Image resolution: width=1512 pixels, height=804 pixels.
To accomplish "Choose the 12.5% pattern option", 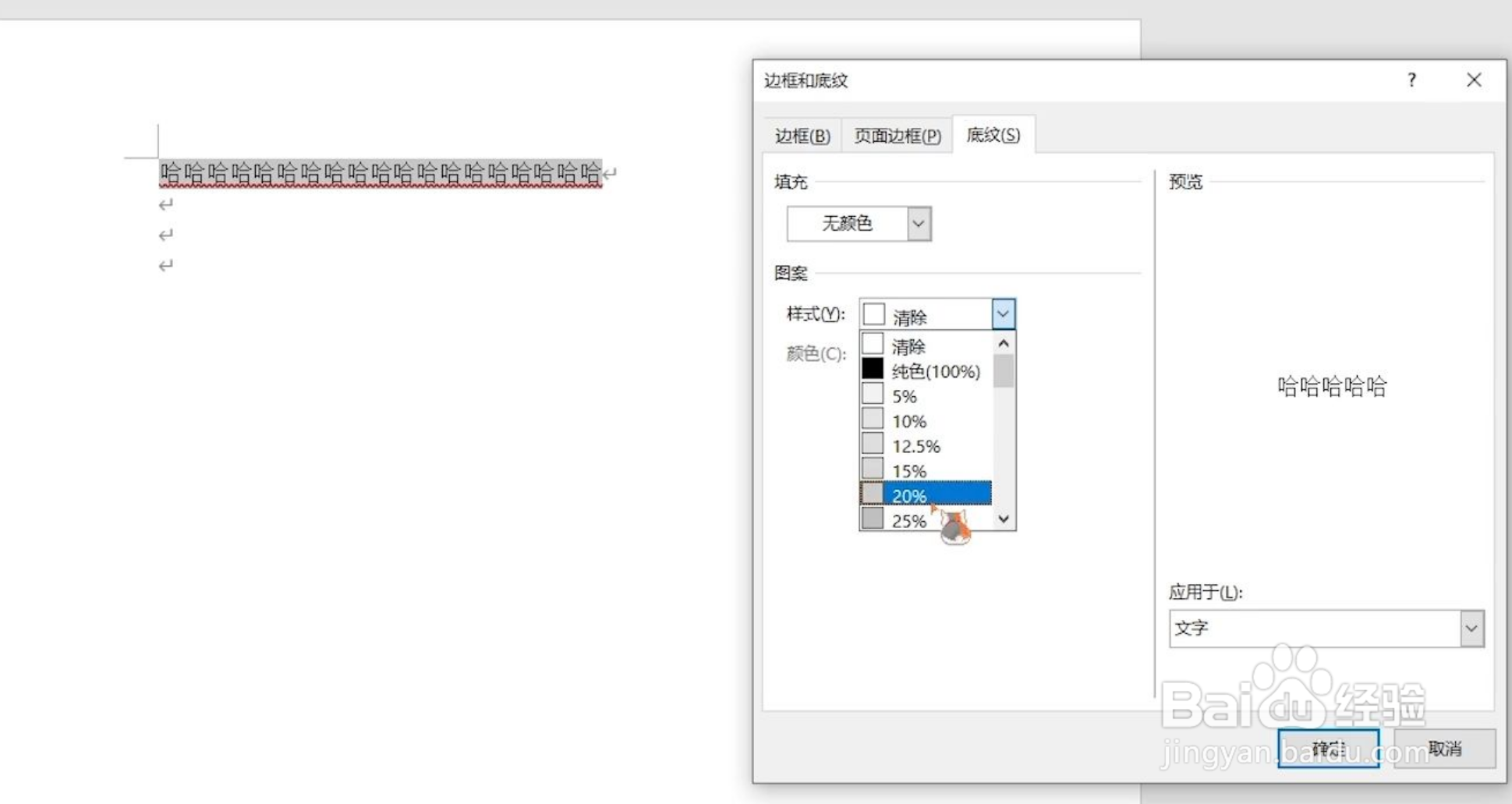I will 926,445.
